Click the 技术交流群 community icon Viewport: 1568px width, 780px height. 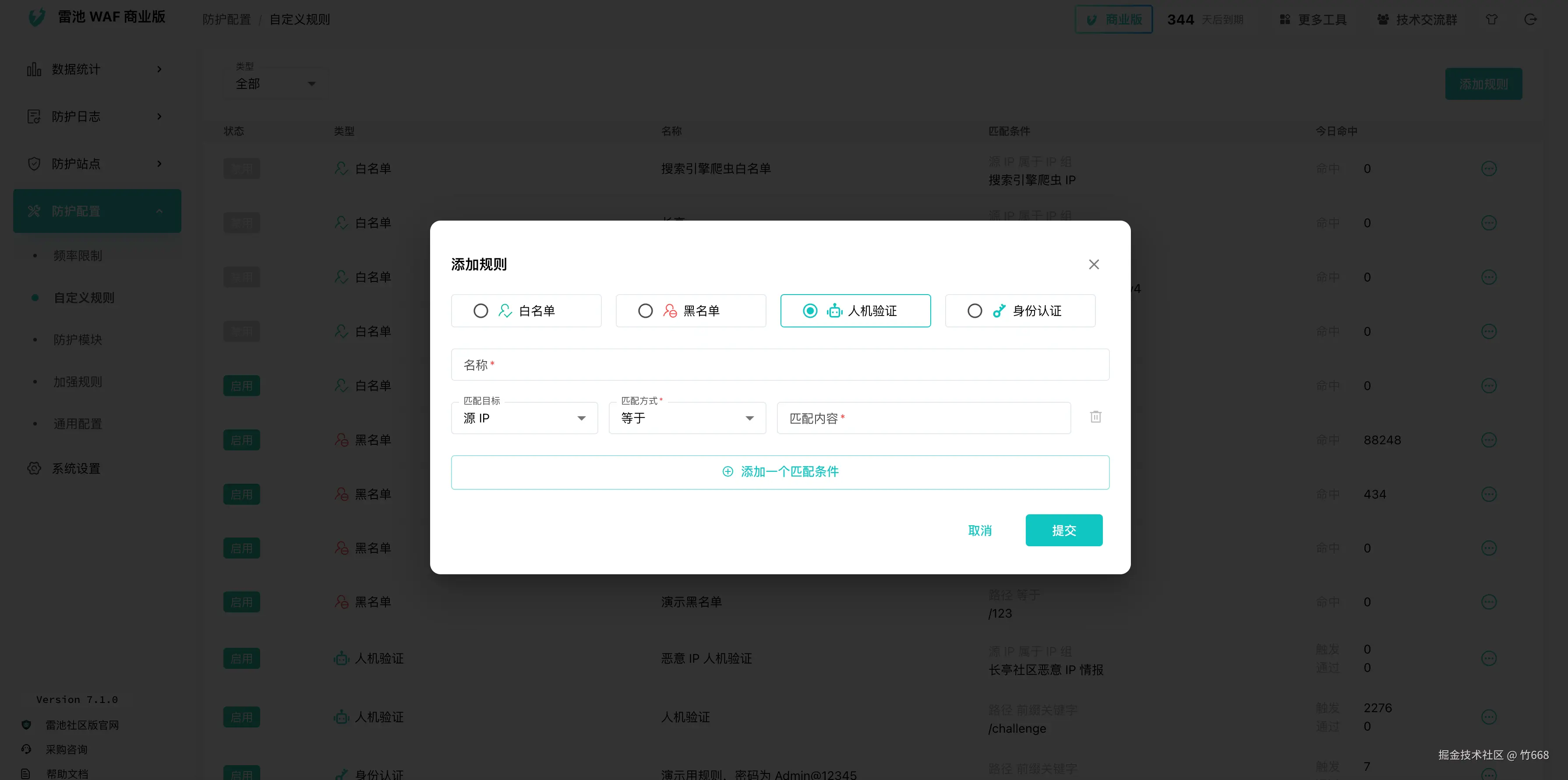(1383, 19)
